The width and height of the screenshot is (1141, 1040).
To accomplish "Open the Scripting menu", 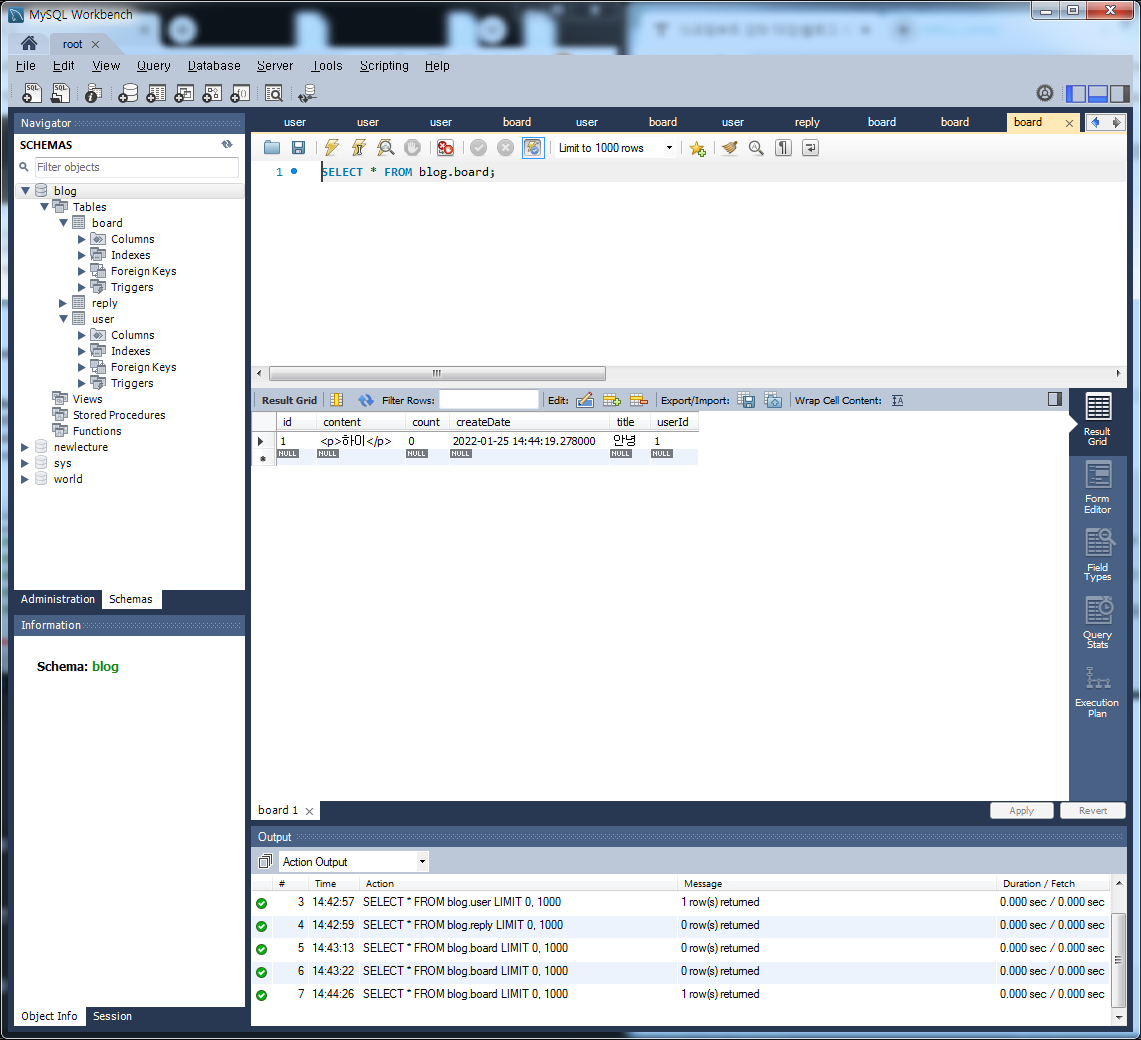I will pos(384,66).
